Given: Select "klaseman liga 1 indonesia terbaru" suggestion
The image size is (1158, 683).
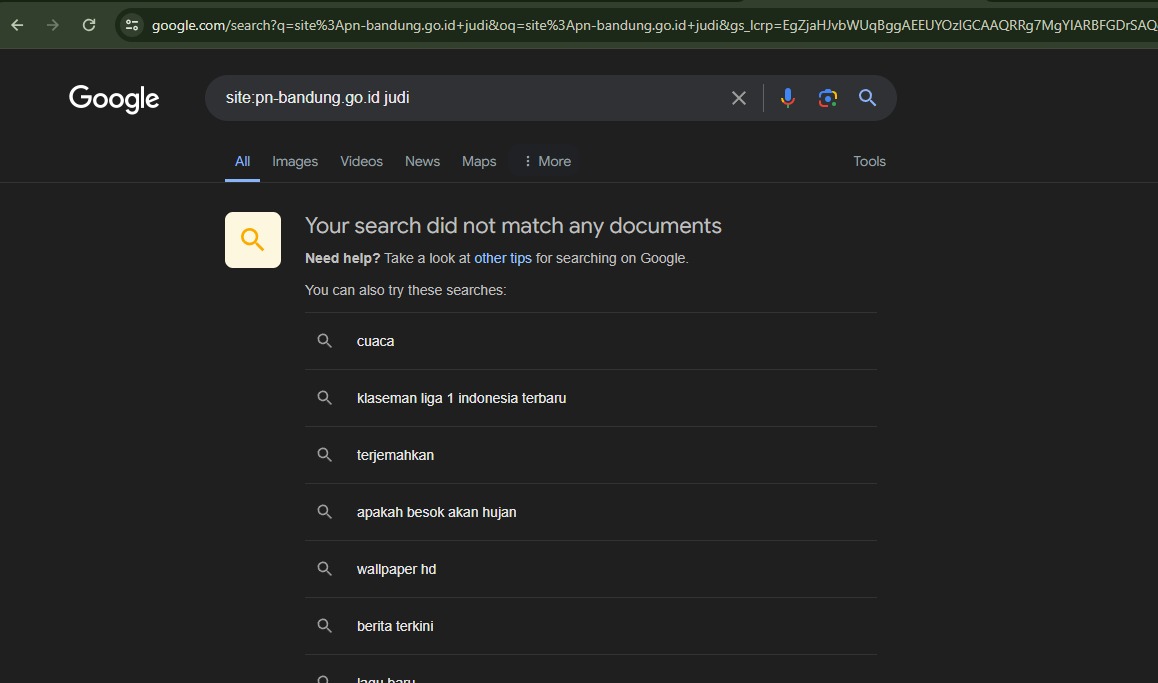Looking at the screenshot, I should coord(461,398).
